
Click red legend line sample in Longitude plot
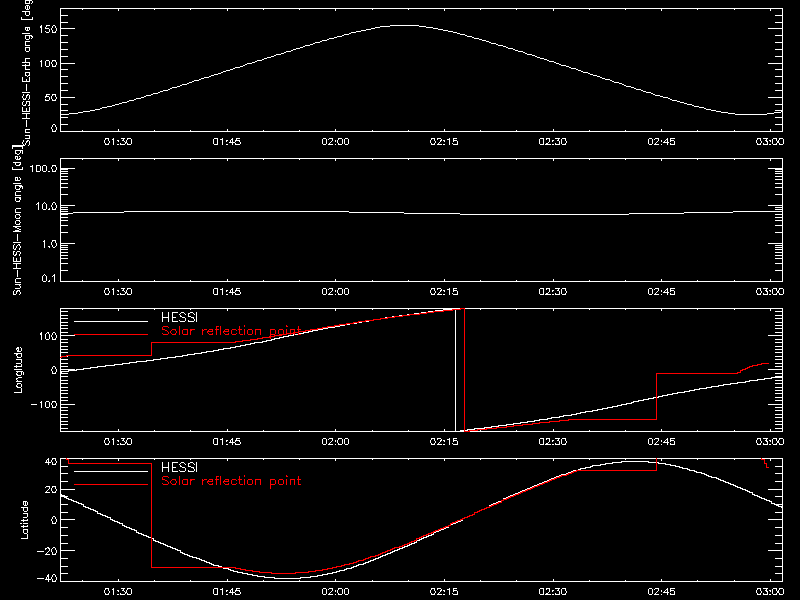(111, 335)
